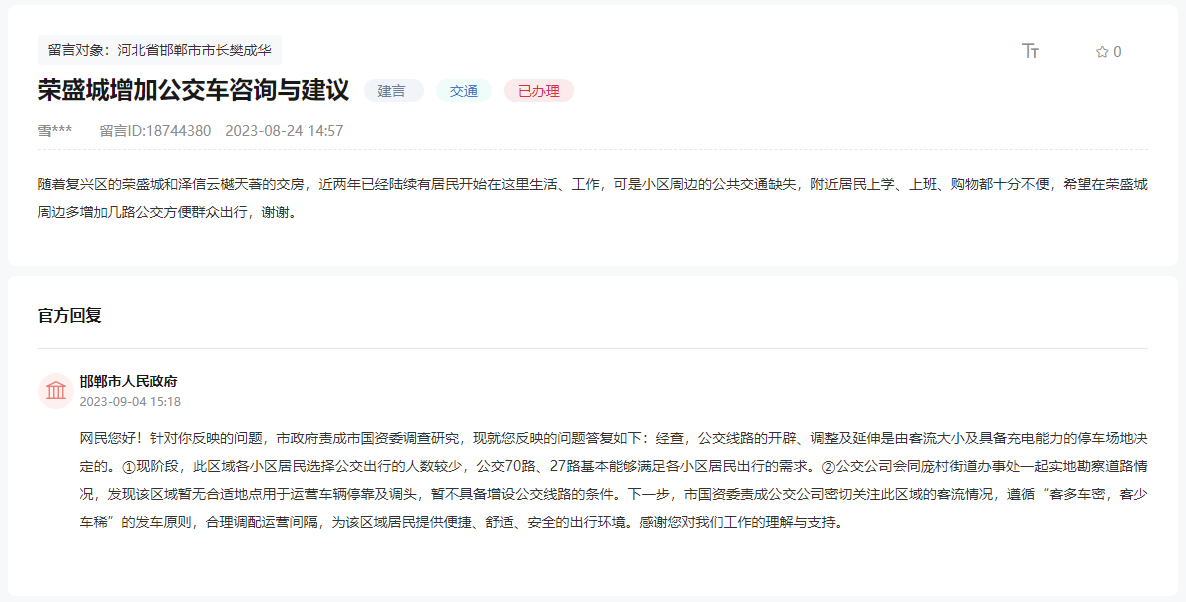Click the 已办理 status tag
The image size is (1186, 602).
pyautogui.click(x=539, y=91)
